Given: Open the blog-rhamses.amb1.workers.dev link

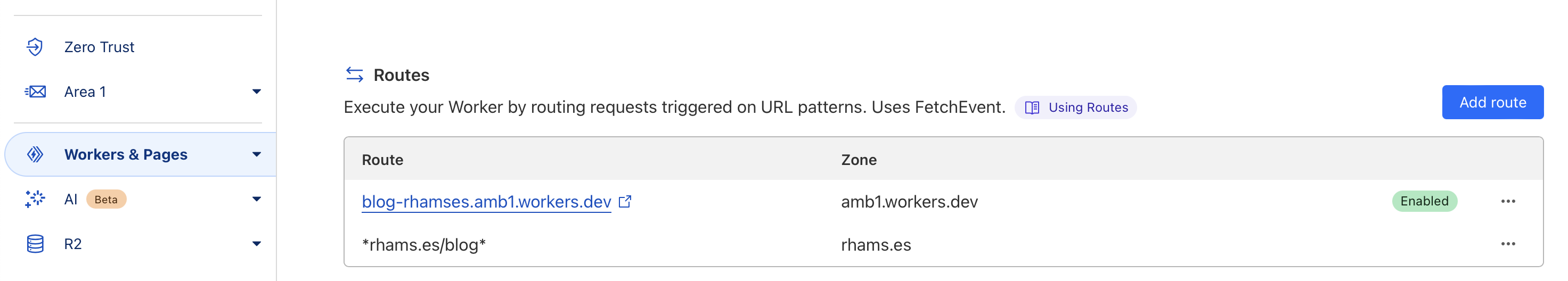Looking at the screenshot, I should pyautogui.click(x=486, y=201).
